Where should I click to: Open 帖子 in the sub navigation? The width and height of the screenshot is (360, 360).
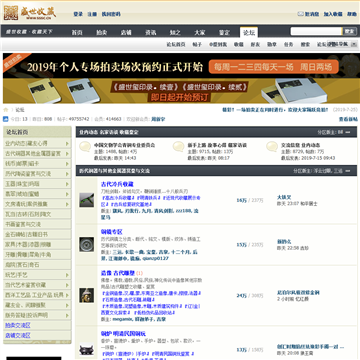197,44
